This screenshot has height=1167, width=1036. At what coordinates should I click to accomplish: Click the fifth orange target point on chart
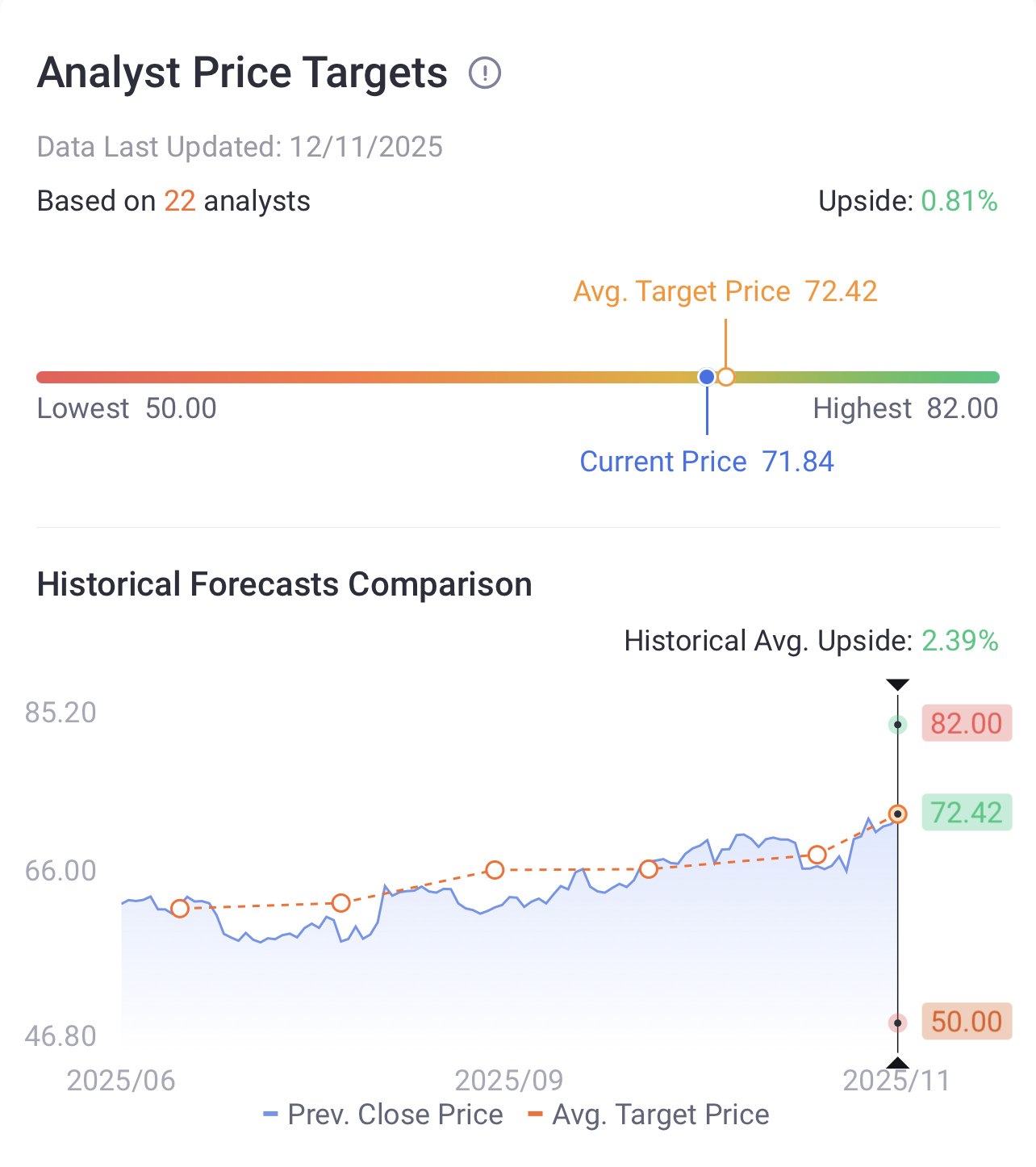click(817, 855)
